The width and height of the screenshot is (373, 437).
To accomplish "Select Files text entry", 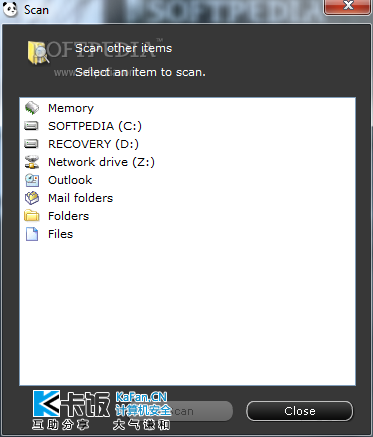I will tap(61, 234).
